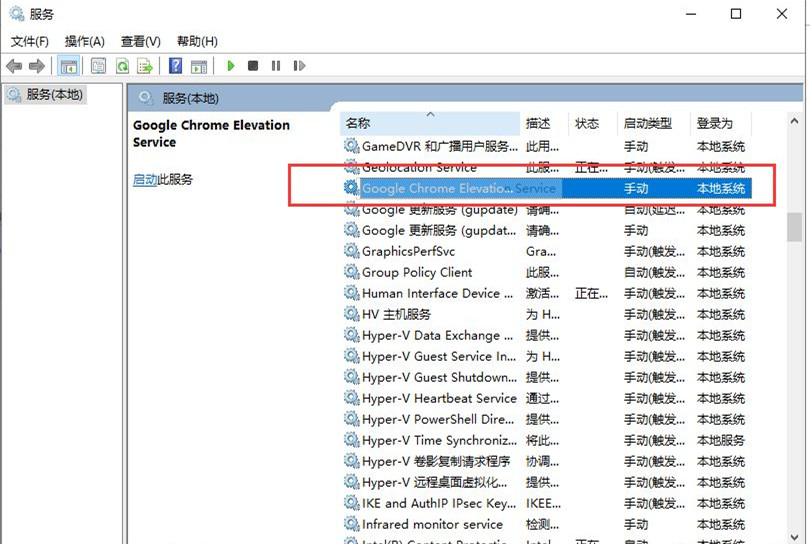Sort list by 启动类型 column header
Viewport: 810px width, 544px height.
click(648, 123)
